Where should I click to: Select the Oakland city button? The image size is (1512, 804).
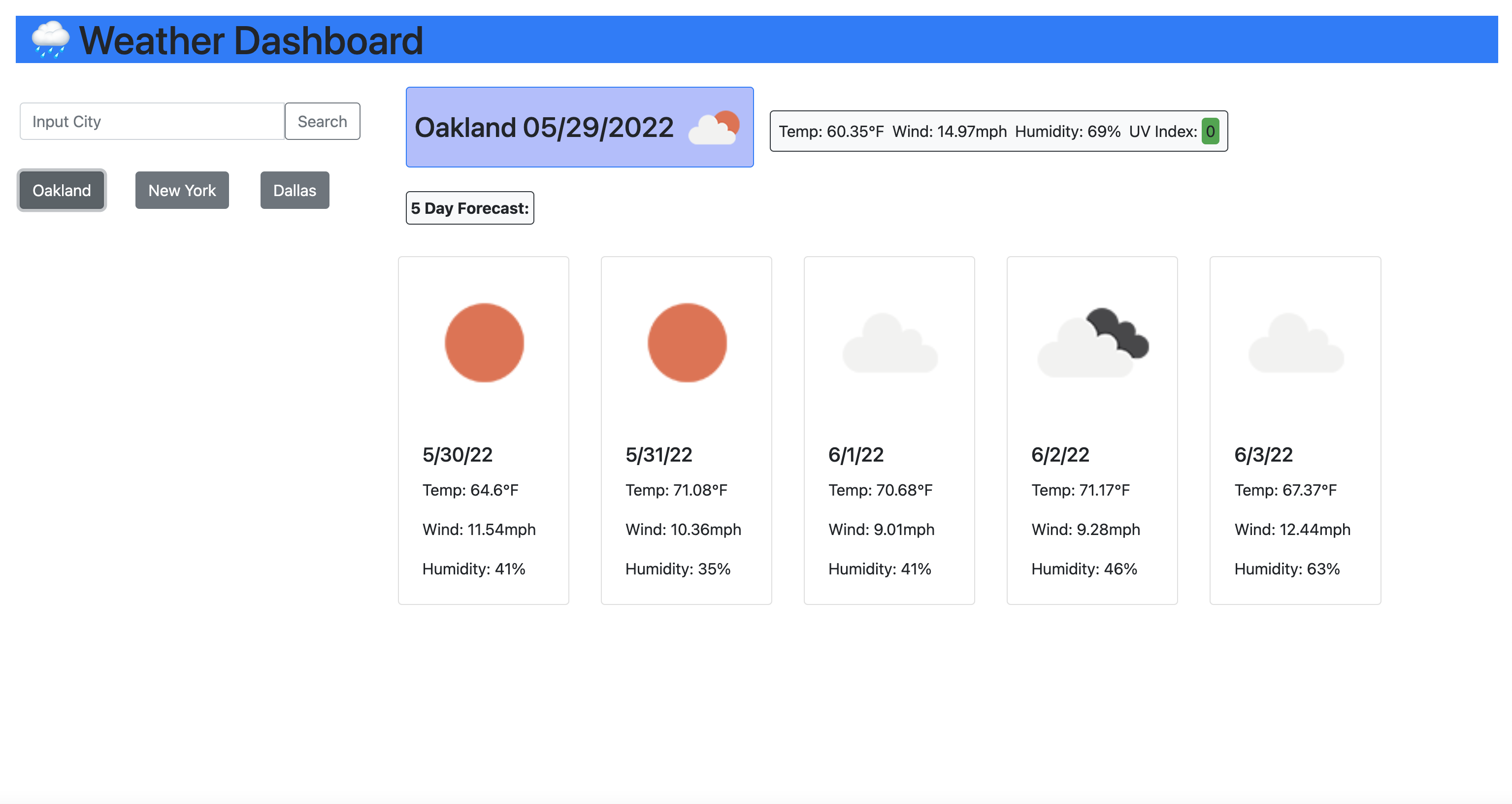click(61, 190)
